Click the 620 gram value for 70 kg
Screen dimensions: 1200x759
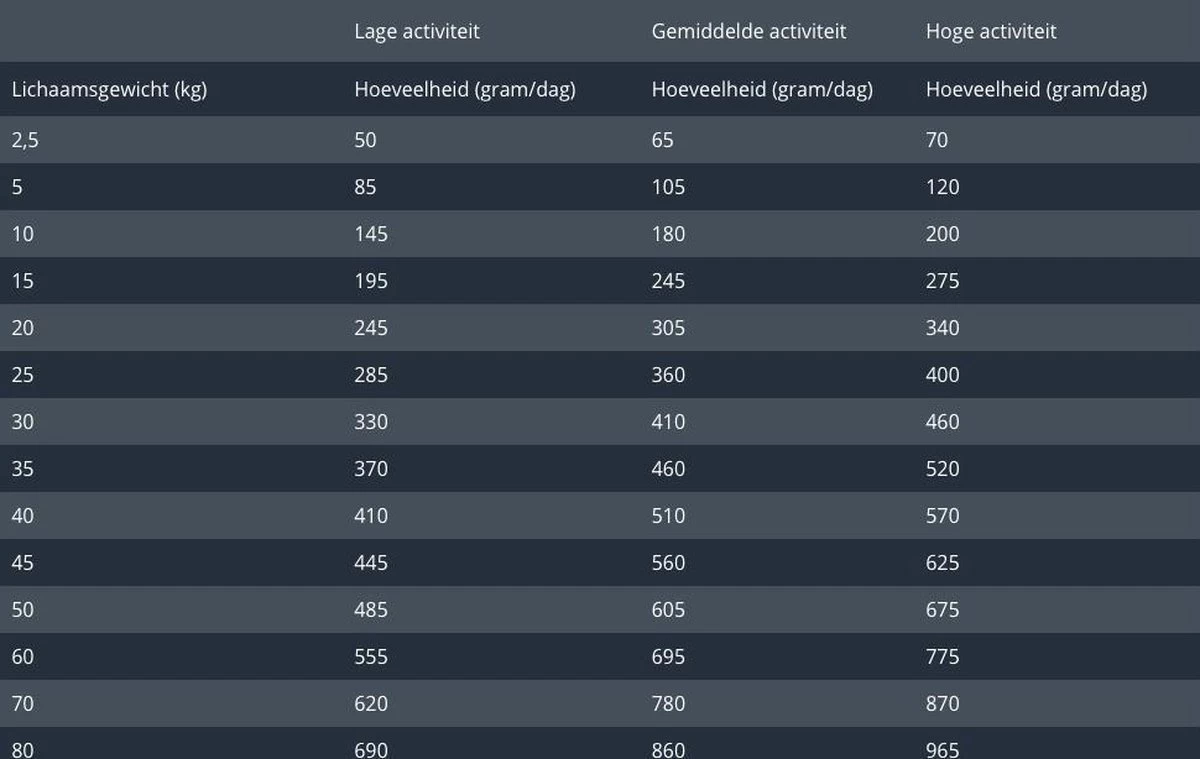pyautogui.click(x=371, y=704)
